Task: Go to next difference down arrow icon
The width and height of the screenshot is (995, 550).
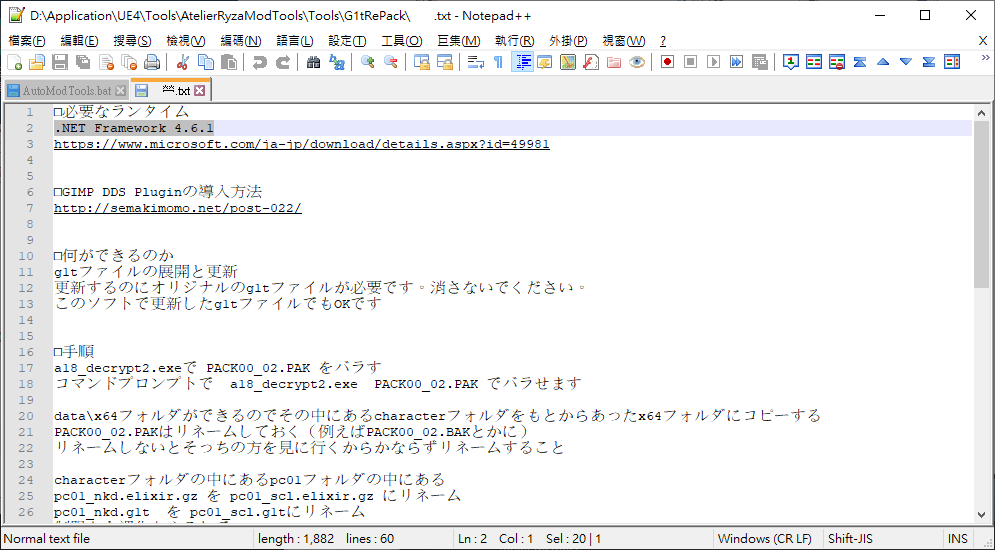Action: [906, 62]
